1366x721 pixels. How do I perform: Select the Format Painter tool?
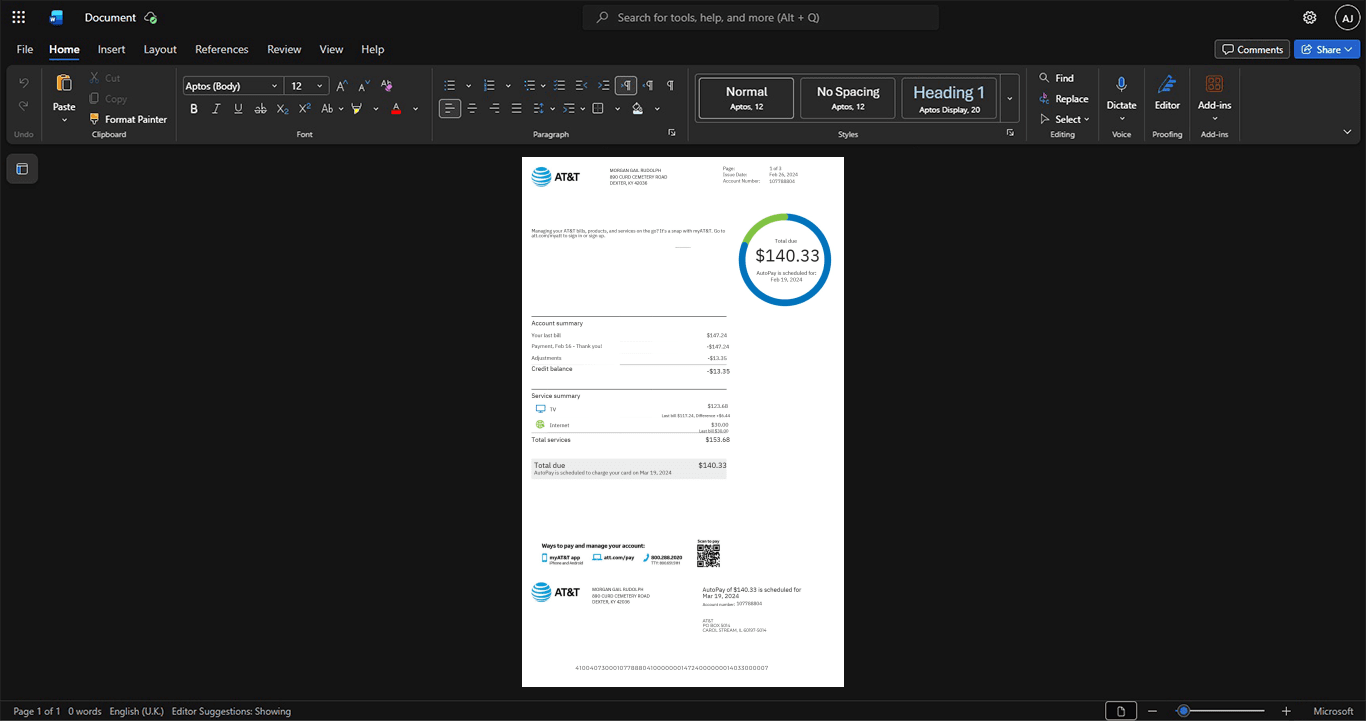[x=128, y=119]
